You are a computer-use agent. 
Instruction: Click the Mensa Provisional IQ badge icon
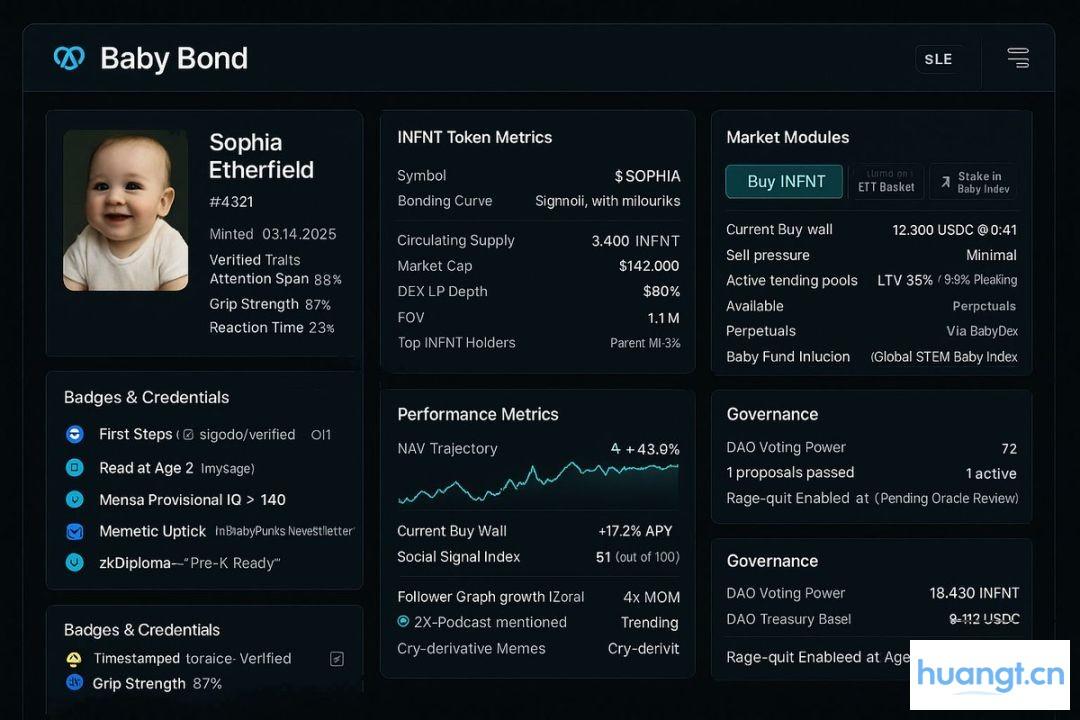click(x=74, y=499)
